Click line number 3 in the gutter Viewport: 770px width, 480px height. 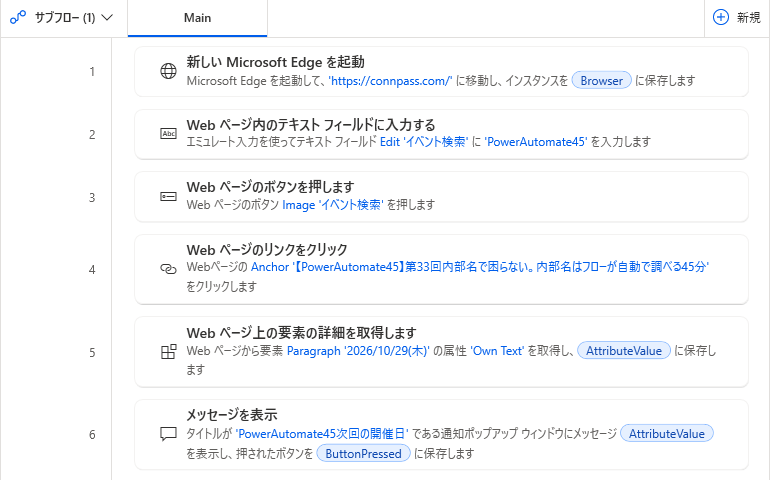click(x=92, y=198)
